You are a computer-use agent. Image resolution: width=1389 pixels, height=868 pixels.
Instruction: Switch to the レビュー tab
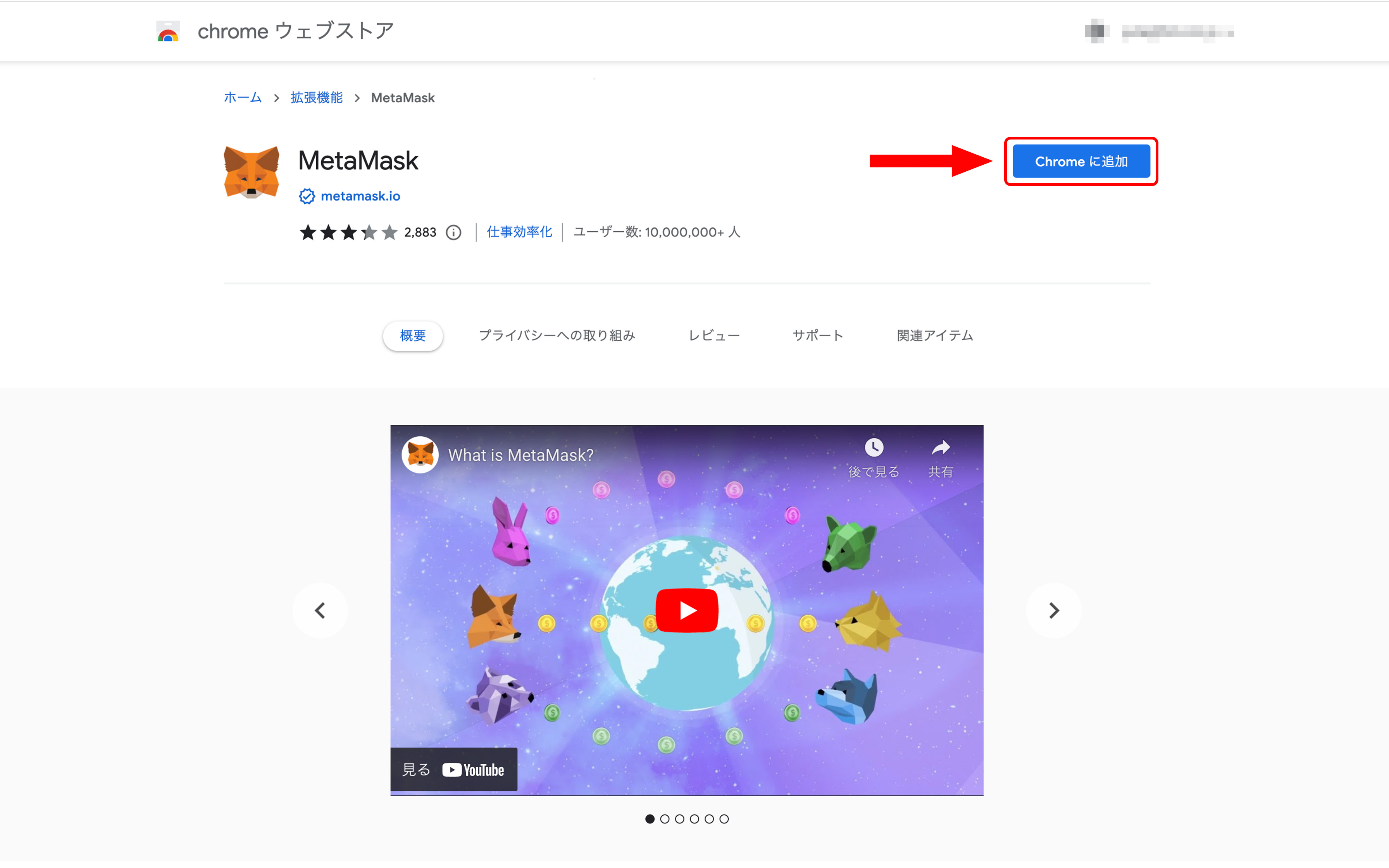point(714,336)
